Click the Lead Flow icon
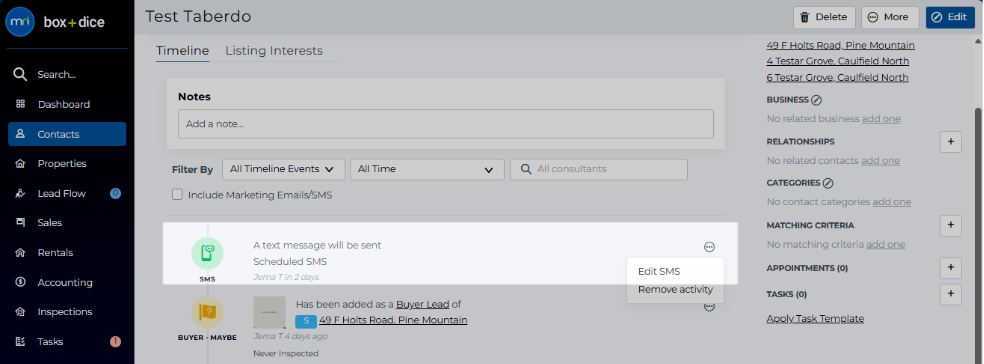The image size is (984, 364). 20,193
